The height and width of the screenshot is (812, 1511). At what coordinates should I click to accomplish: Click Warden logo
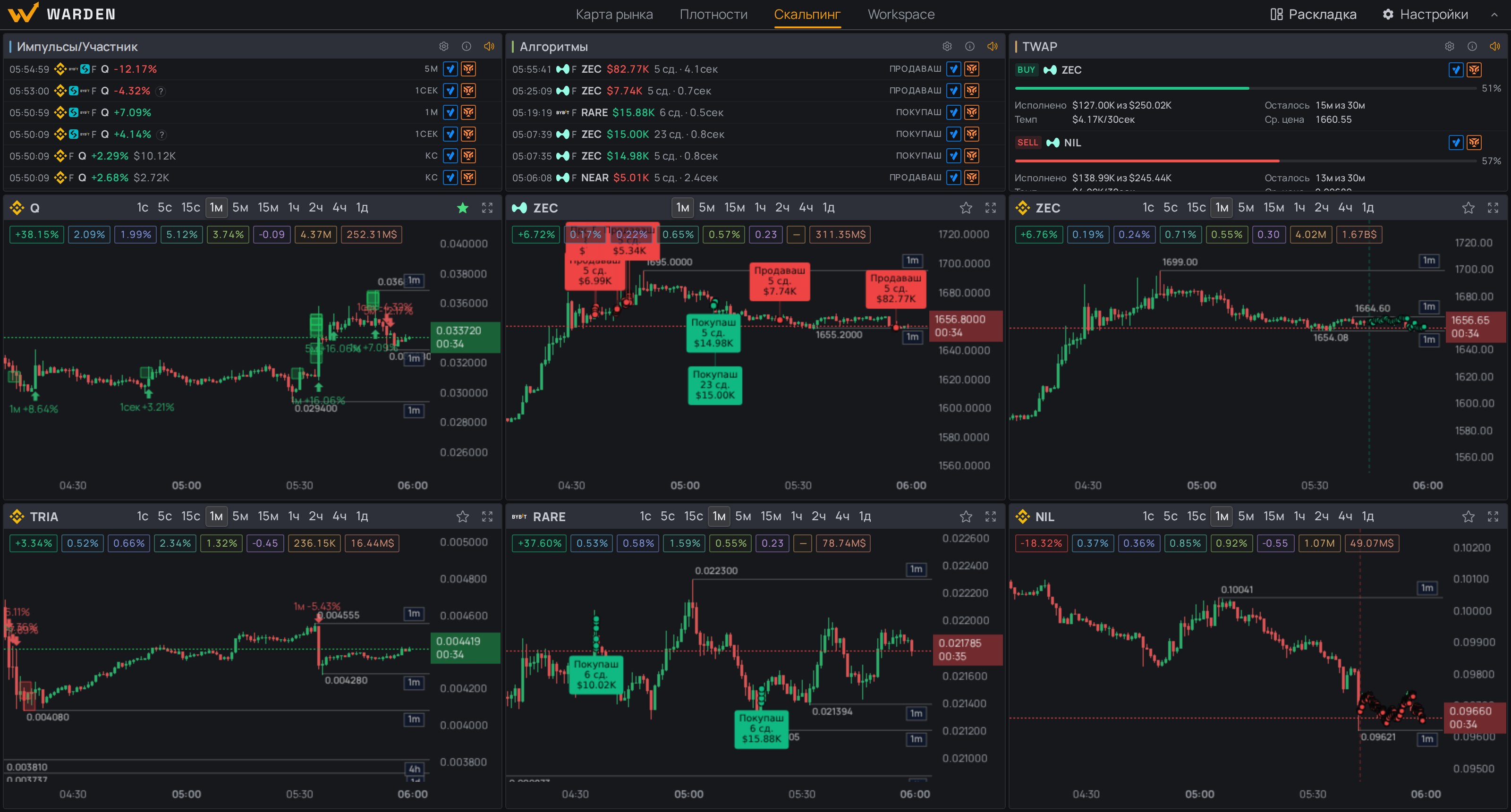pyautogui.click(x=61, y=14)
